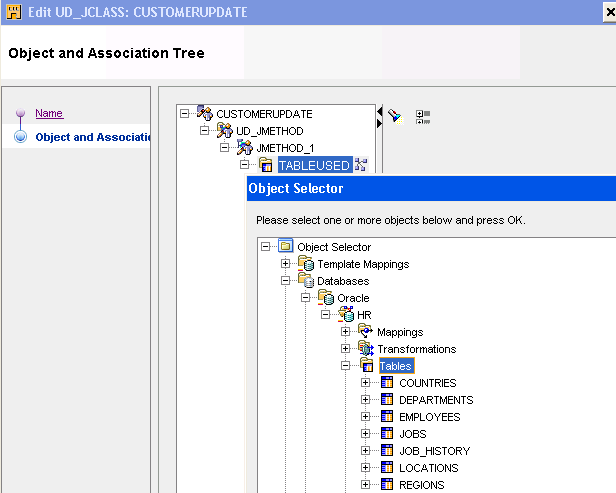Viewport: 616px width, 493px height.
Task: Expand the Template Mappings node
Action: click(x=285, y=264)
